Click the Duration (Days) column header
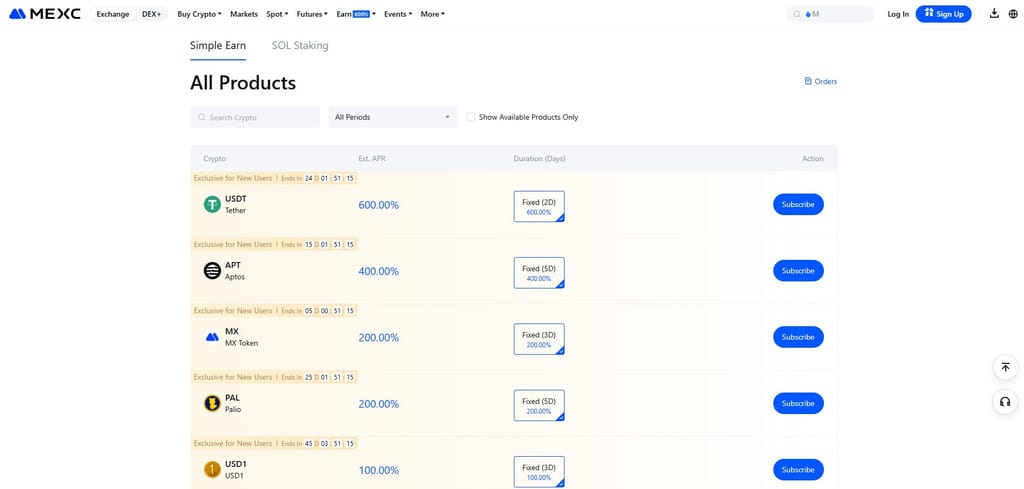Screen dimensions: 1024x489 pos(539,159)
